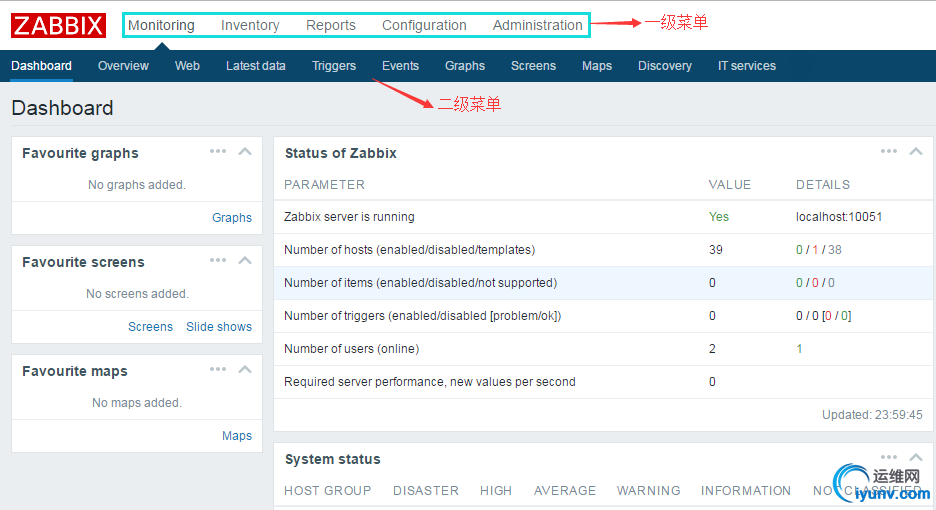Image resolution: width=936 pixels, height=510 pixels.
Task: Open the Latest data submenu
Action: (255, 66)
